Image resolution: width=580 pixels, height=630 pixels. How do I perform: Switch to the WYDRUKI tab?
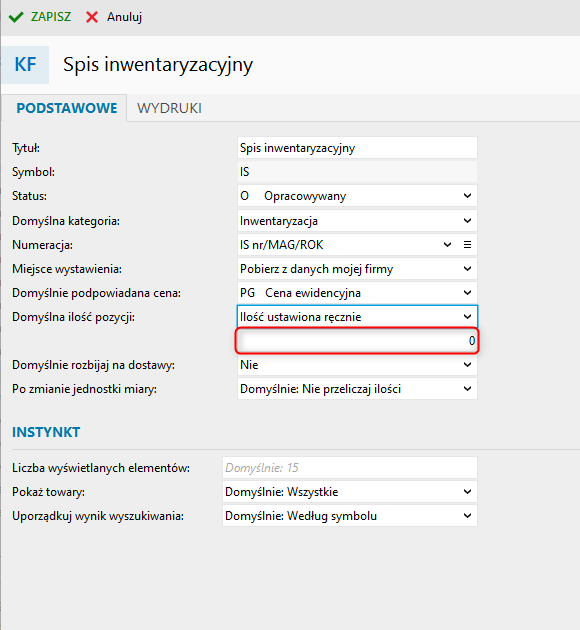[x=169, y=108]
